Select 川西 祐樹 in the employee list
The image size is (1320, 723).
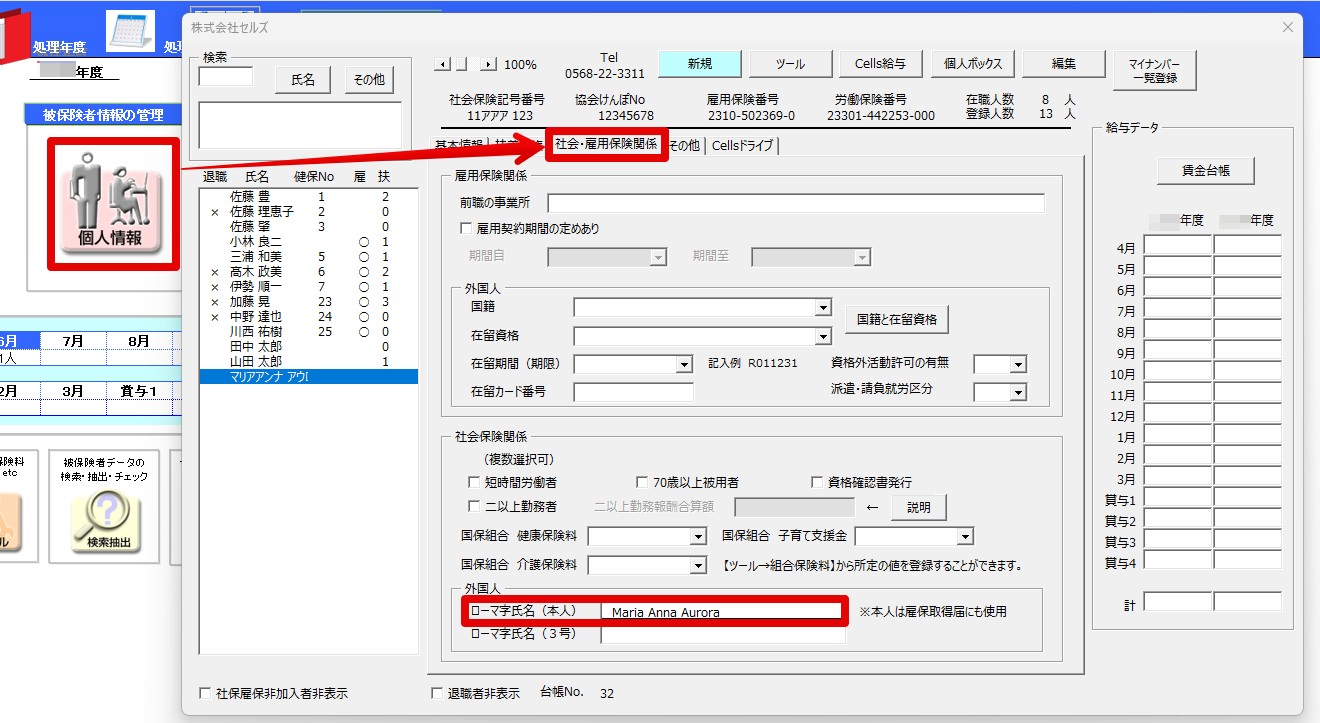308,332
